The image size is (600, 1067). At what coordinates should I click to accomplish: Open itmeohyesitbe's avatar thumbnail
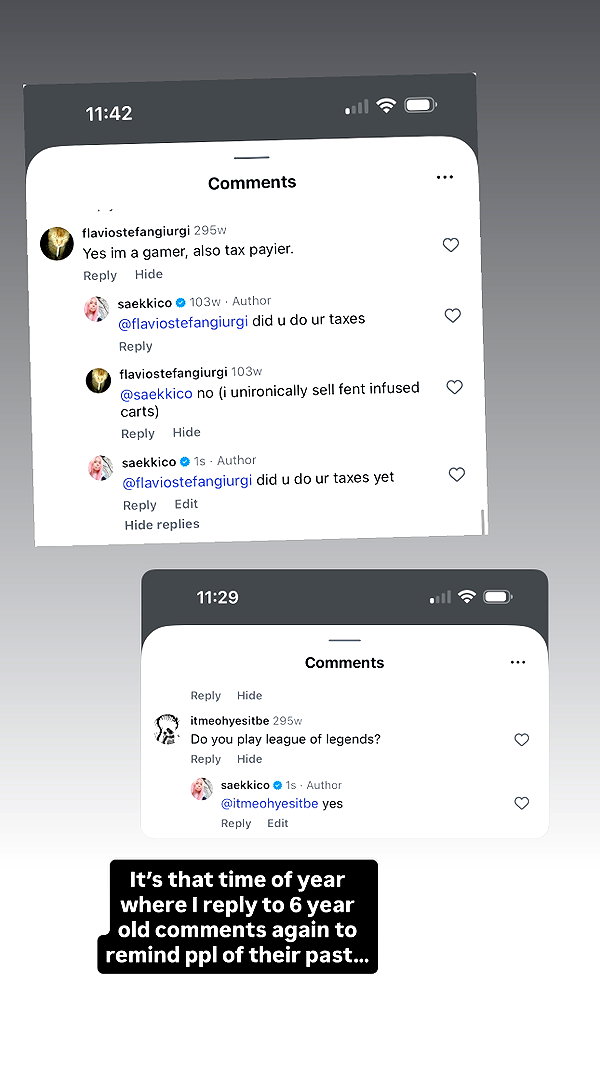[167, 729]
